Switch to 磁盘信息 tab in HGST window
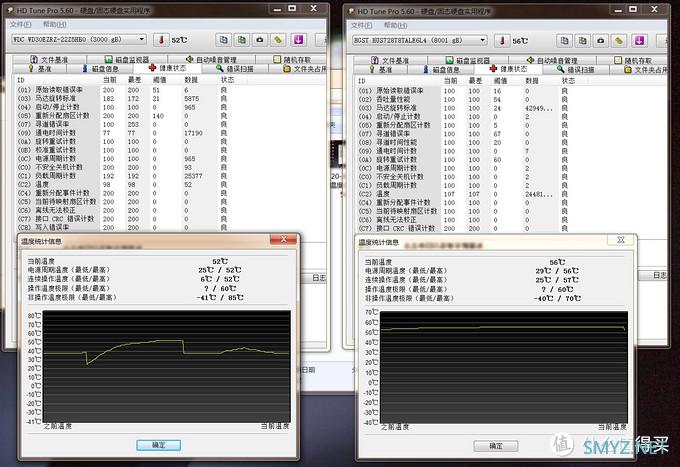 pyautogui.click(x=441, y=69)
